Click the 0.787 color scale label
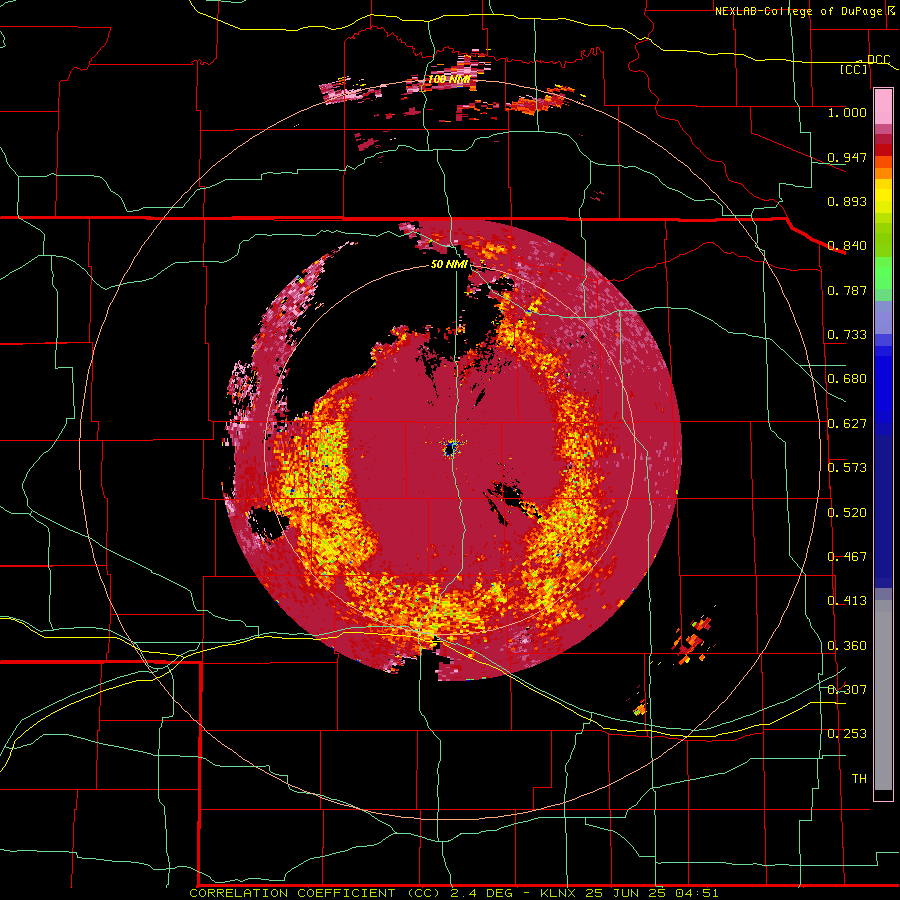This screenshot has height=900, width=900. pos(847,290)
